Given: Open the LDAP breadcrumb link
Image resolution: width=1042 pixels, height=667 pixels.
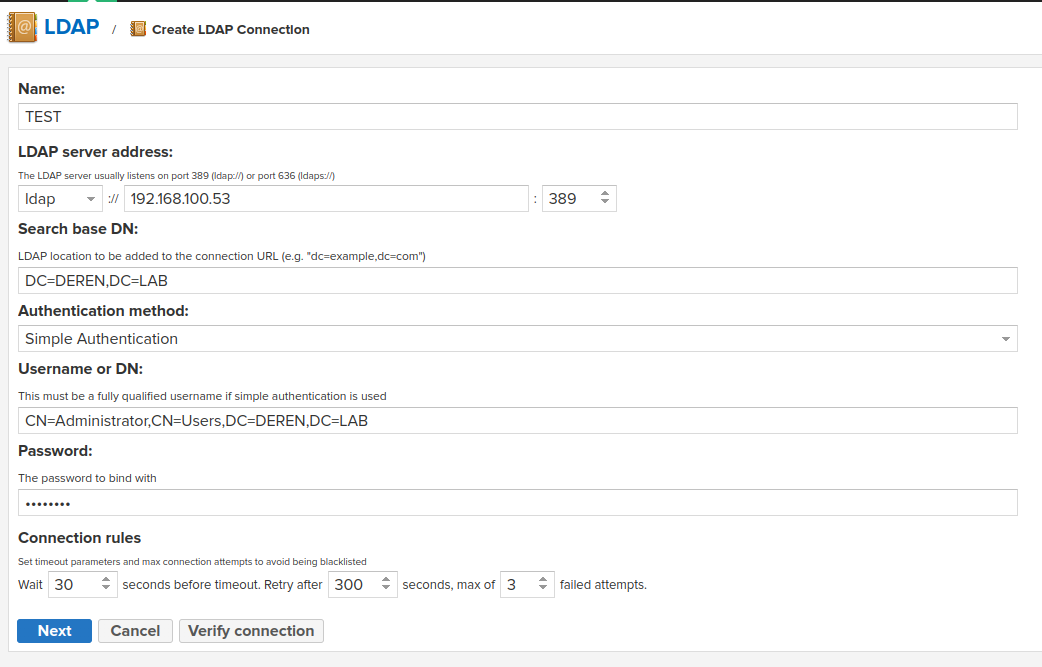Looking at the screenshot, I should [71, 27].
